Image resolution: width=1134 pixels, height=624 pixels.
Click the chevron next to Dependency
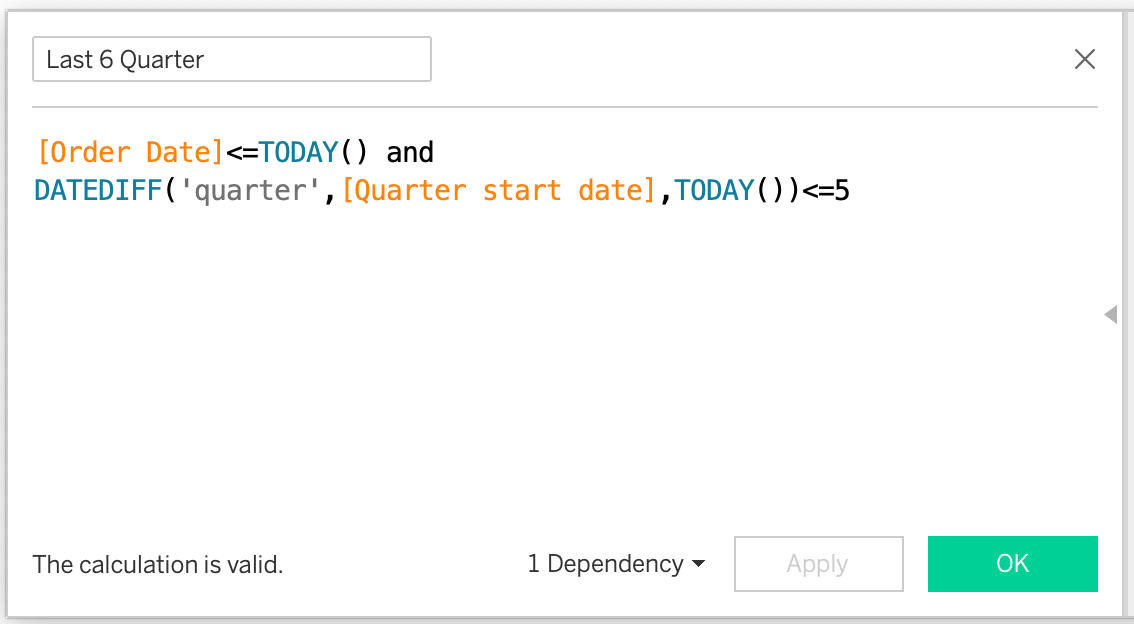[x=699, y=564]
